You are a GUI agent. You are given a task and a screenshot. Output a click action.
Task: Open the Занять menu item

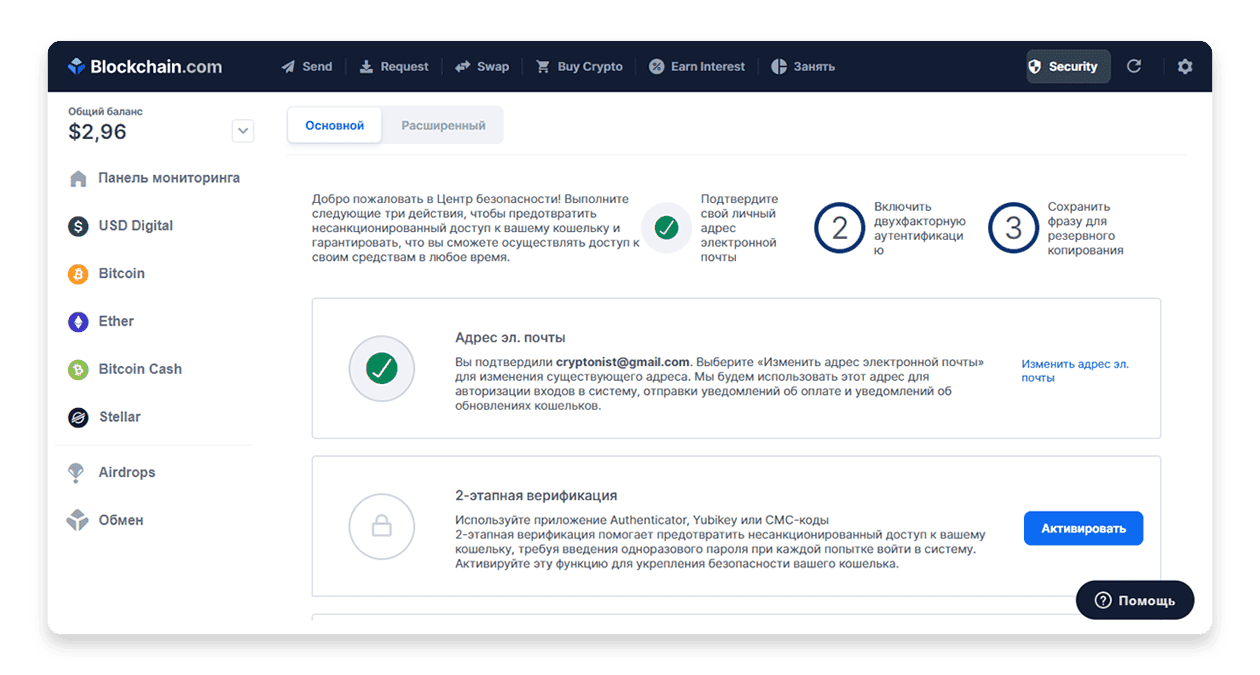pos(803,67)
